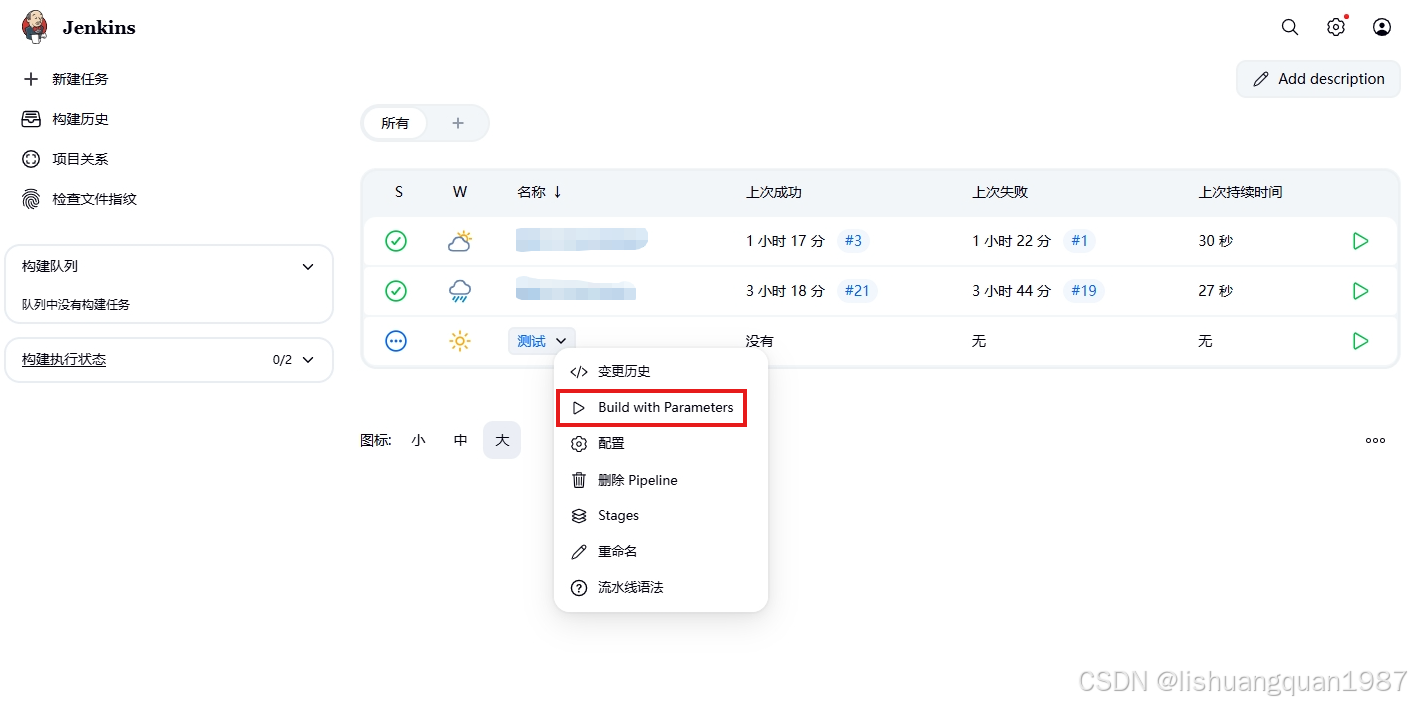Click the question mark icon beside 流水线语法
Screen dimensions: 1412x707
point(578,588)
